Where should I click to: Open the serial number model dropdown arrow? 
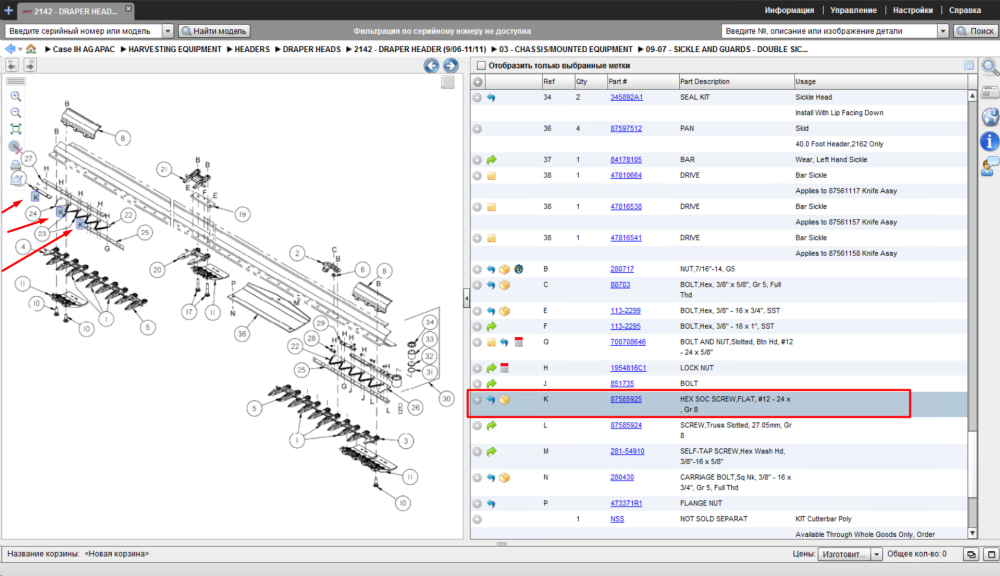pyautogui.click(x=168, y=31)
